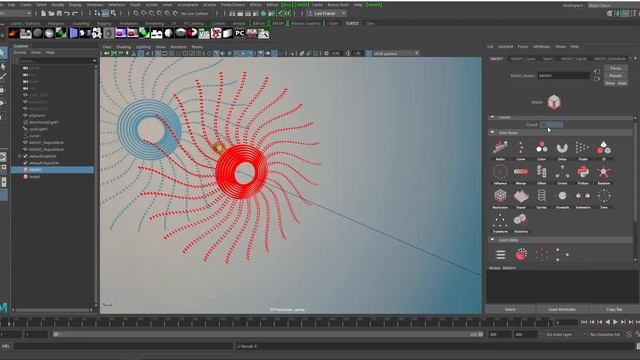Screen dimensions: 640x360
Task: Click the Undo arrow in status line
Action: click(x=67, y=13)
